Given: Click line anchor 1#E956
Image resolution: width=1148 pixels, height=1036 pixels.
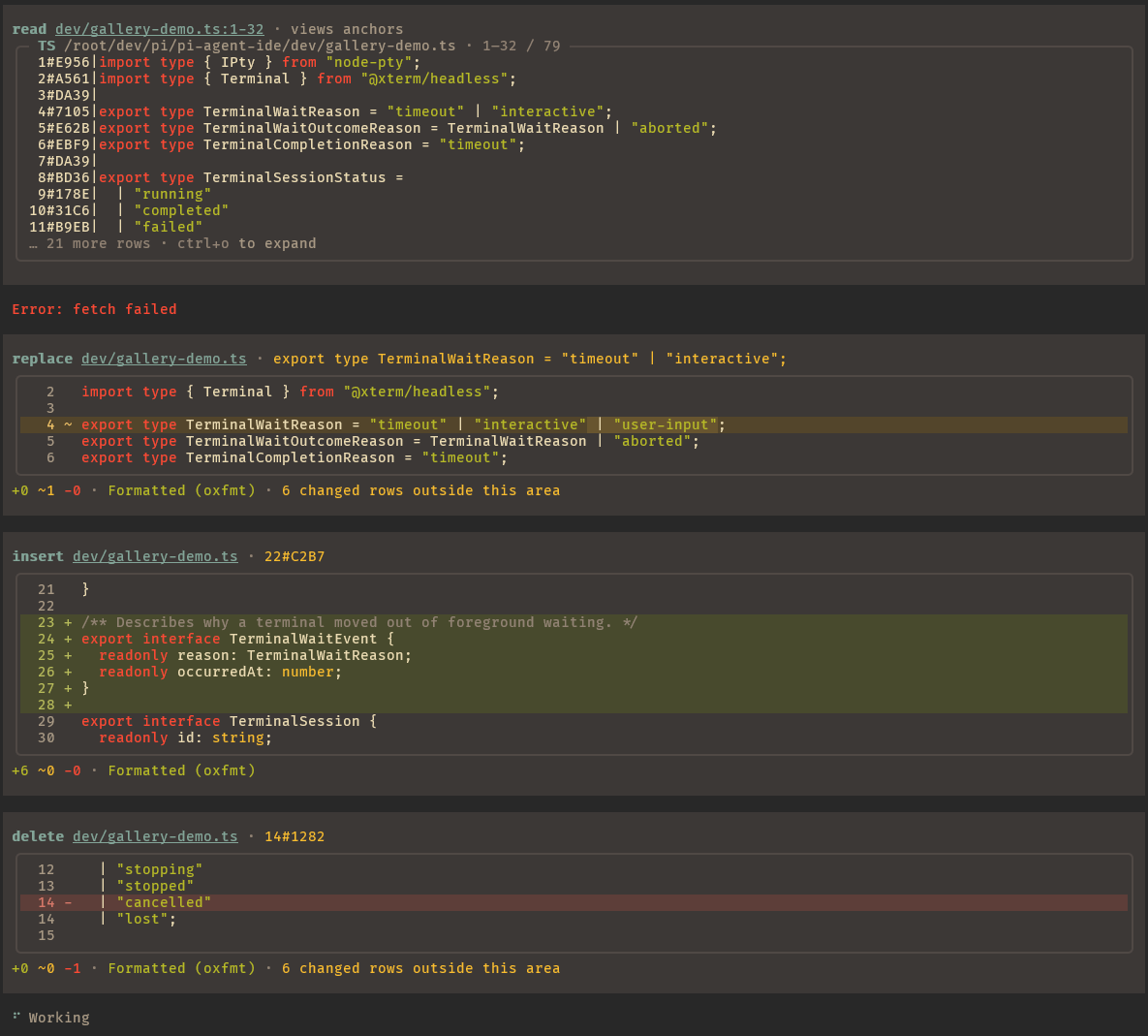Looking at the screenshot, I should click(x=64, y=62).
